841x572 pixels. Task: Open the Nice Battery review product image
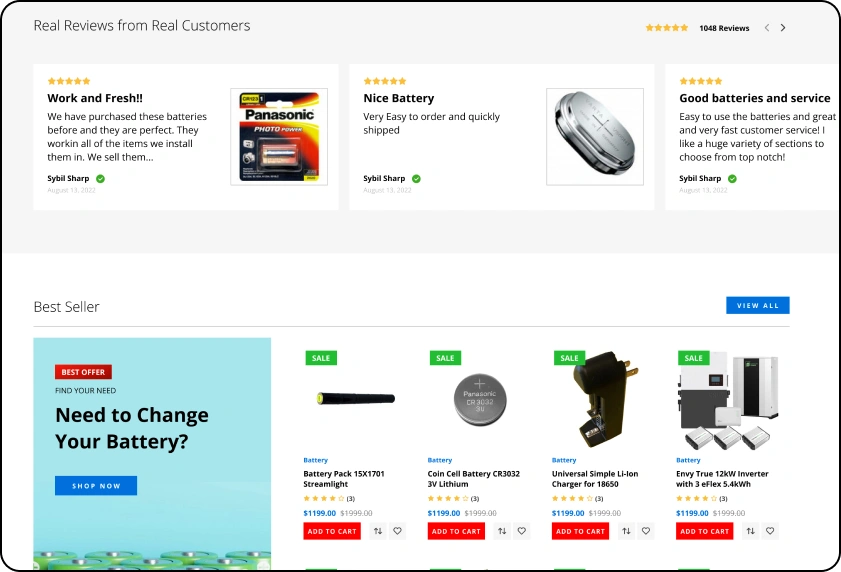coord(595,137)
